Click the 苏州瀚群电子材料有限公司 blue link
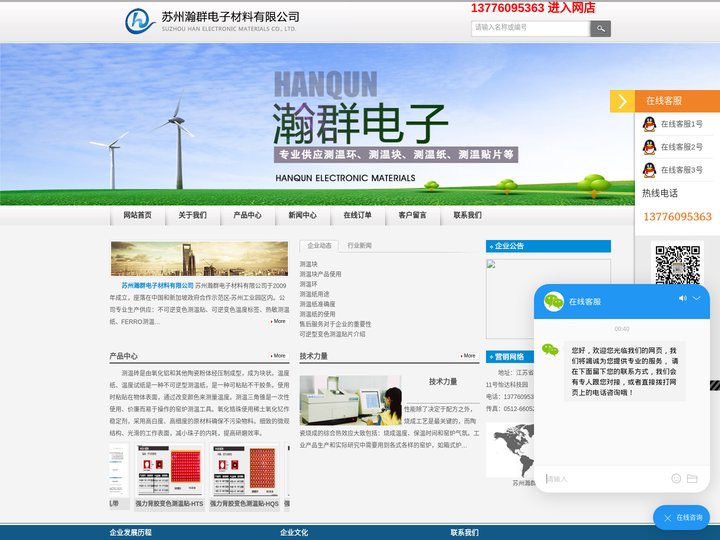The width and height of the screenshot is (720, 540). (158, 286)
